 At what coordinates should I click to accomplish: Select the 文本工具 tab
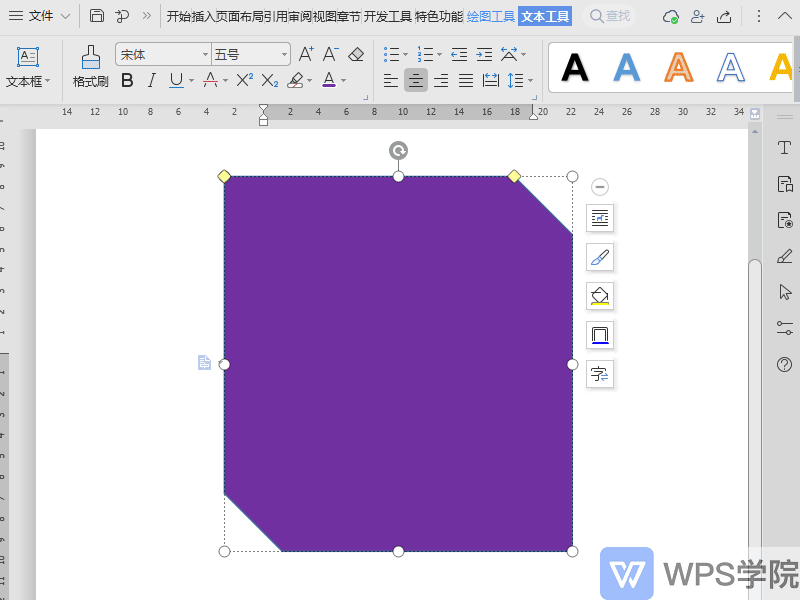click(x=545, y=17)
